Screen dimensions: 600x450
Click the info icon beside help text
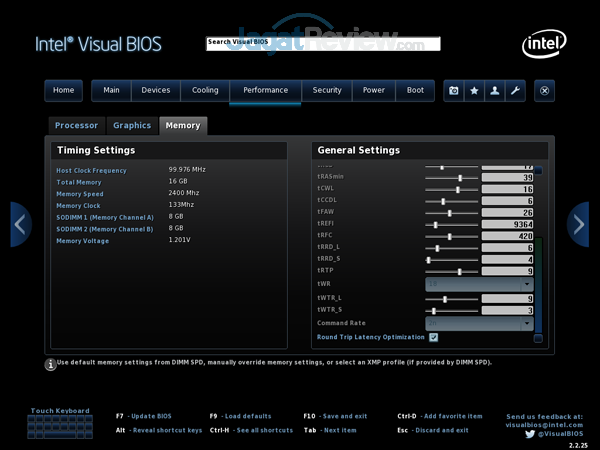click(50, 364)
